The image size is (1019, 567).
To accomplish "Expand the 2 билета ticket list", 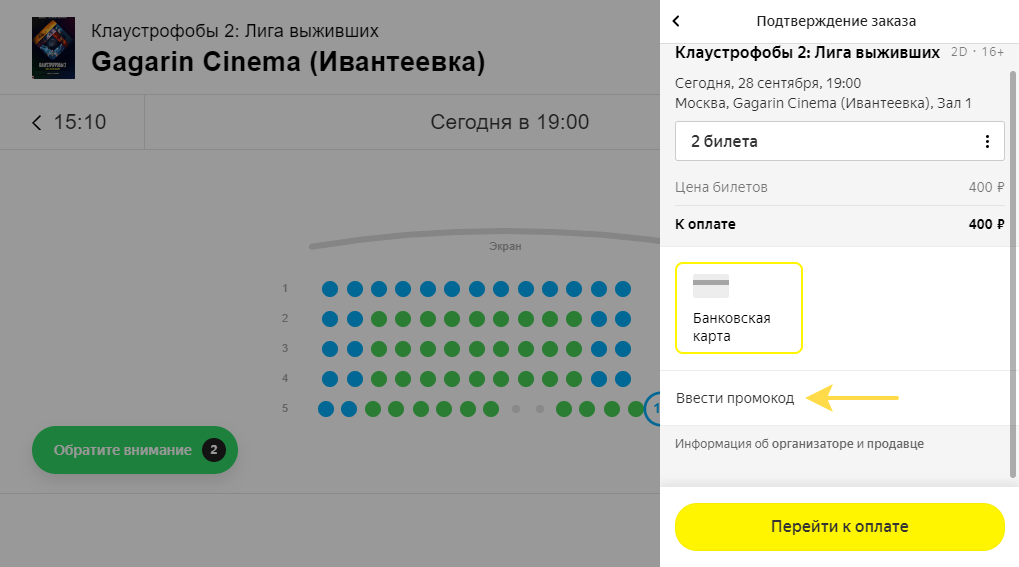I will pos(840,141).
